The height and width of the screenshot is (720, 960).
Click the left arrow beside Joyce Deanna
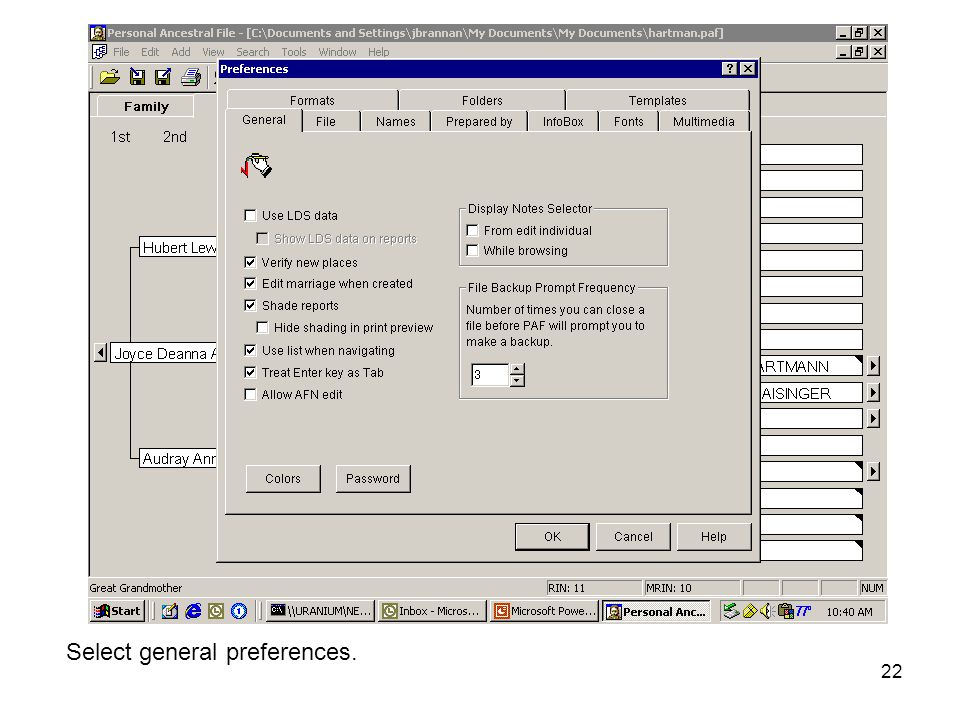tap(101, 353)
